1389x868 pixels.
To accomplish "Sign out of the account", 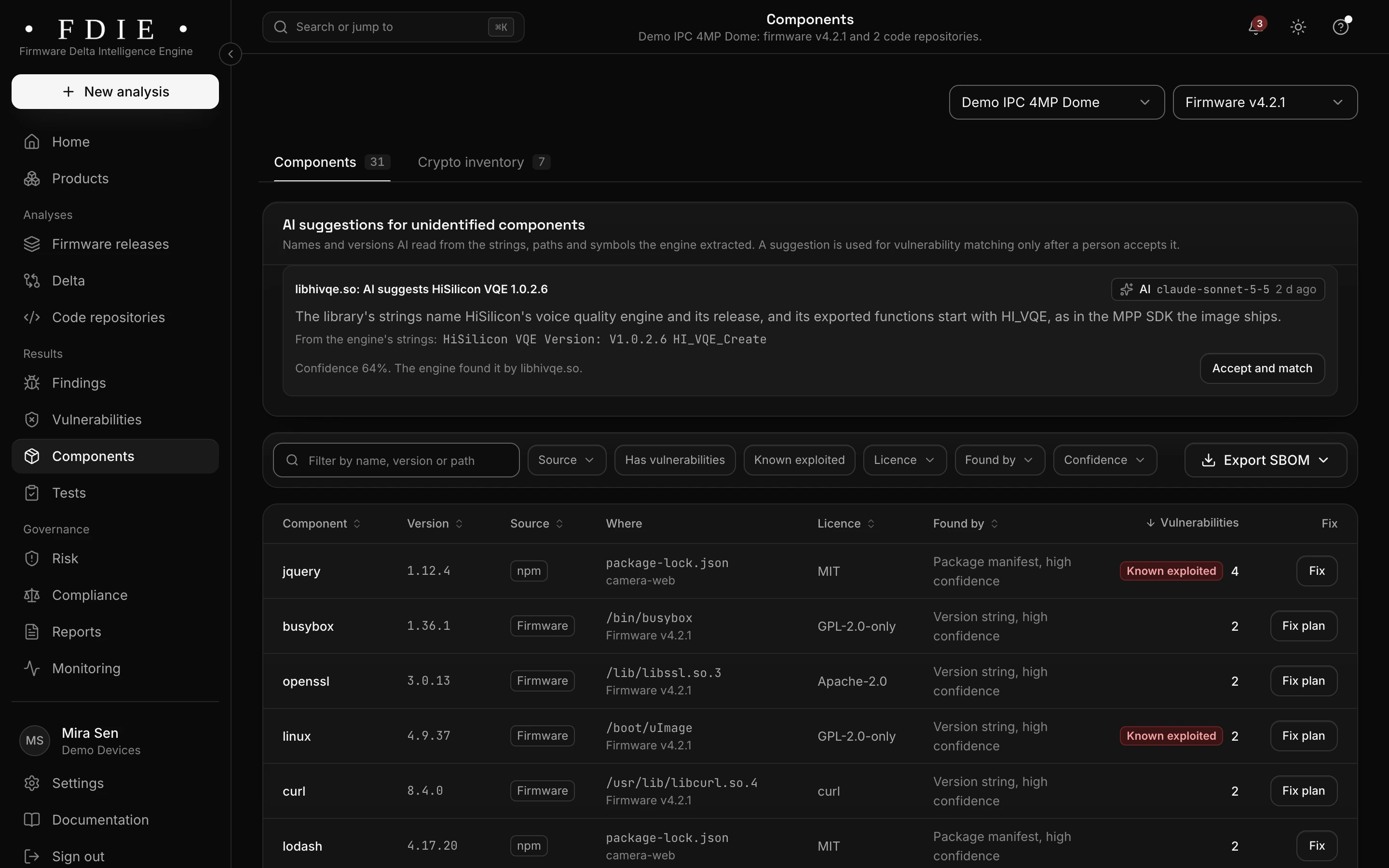I will click(115, 856).
